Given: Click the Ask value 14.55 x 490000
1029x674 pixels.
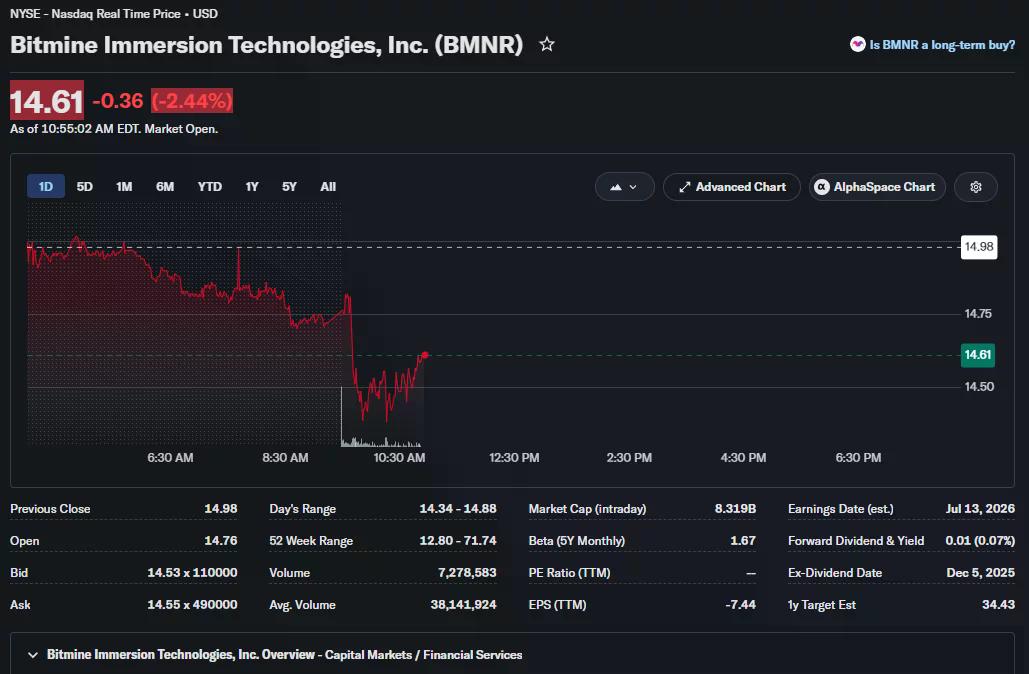Looking at the screenshot, I should tap(192, 604).
